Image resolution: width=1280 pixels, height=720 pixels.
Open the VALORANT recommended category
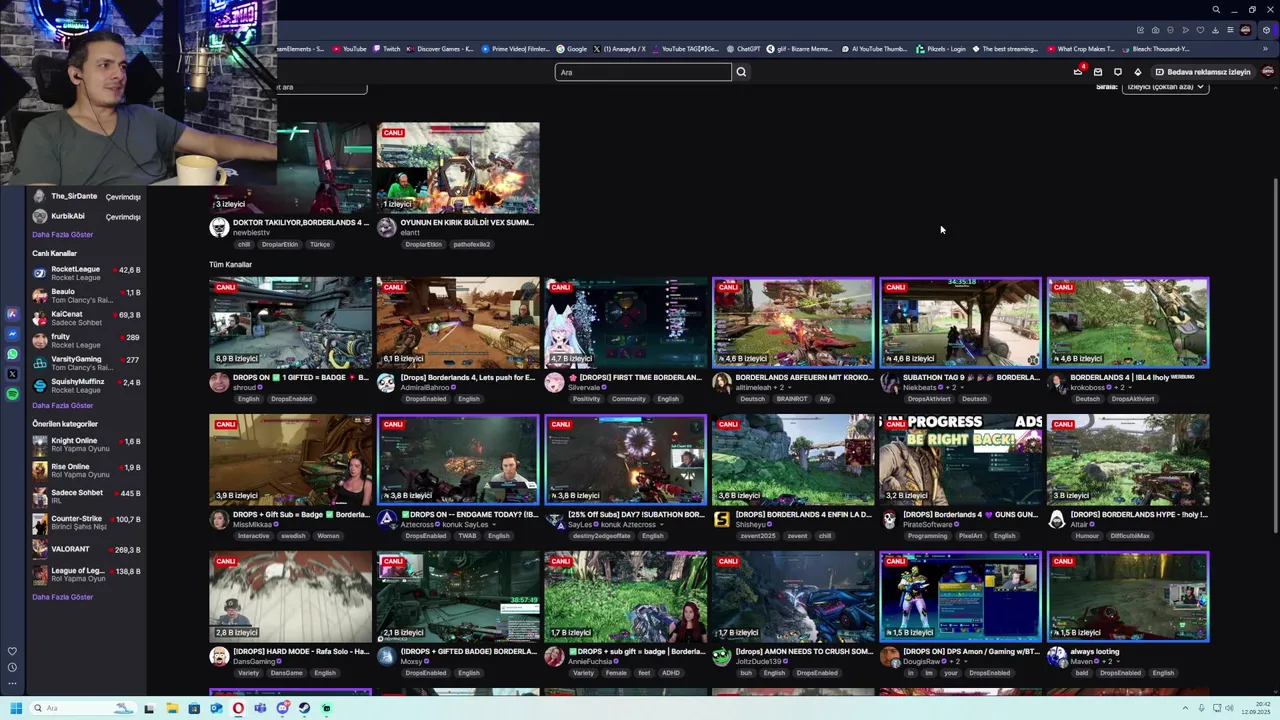(87, 549)
